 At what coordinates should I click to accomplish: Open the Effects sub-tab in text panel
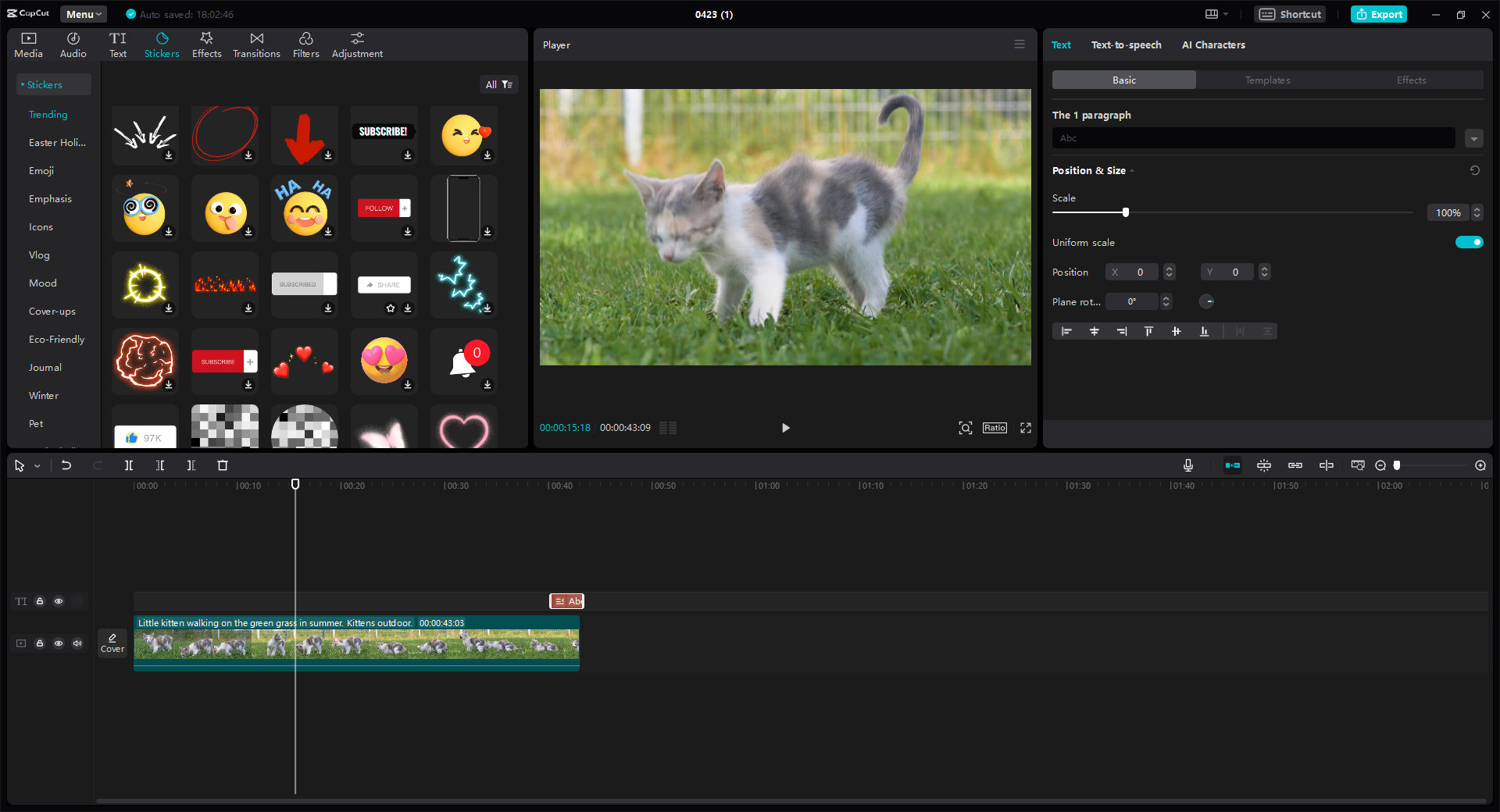[1411, 80]
